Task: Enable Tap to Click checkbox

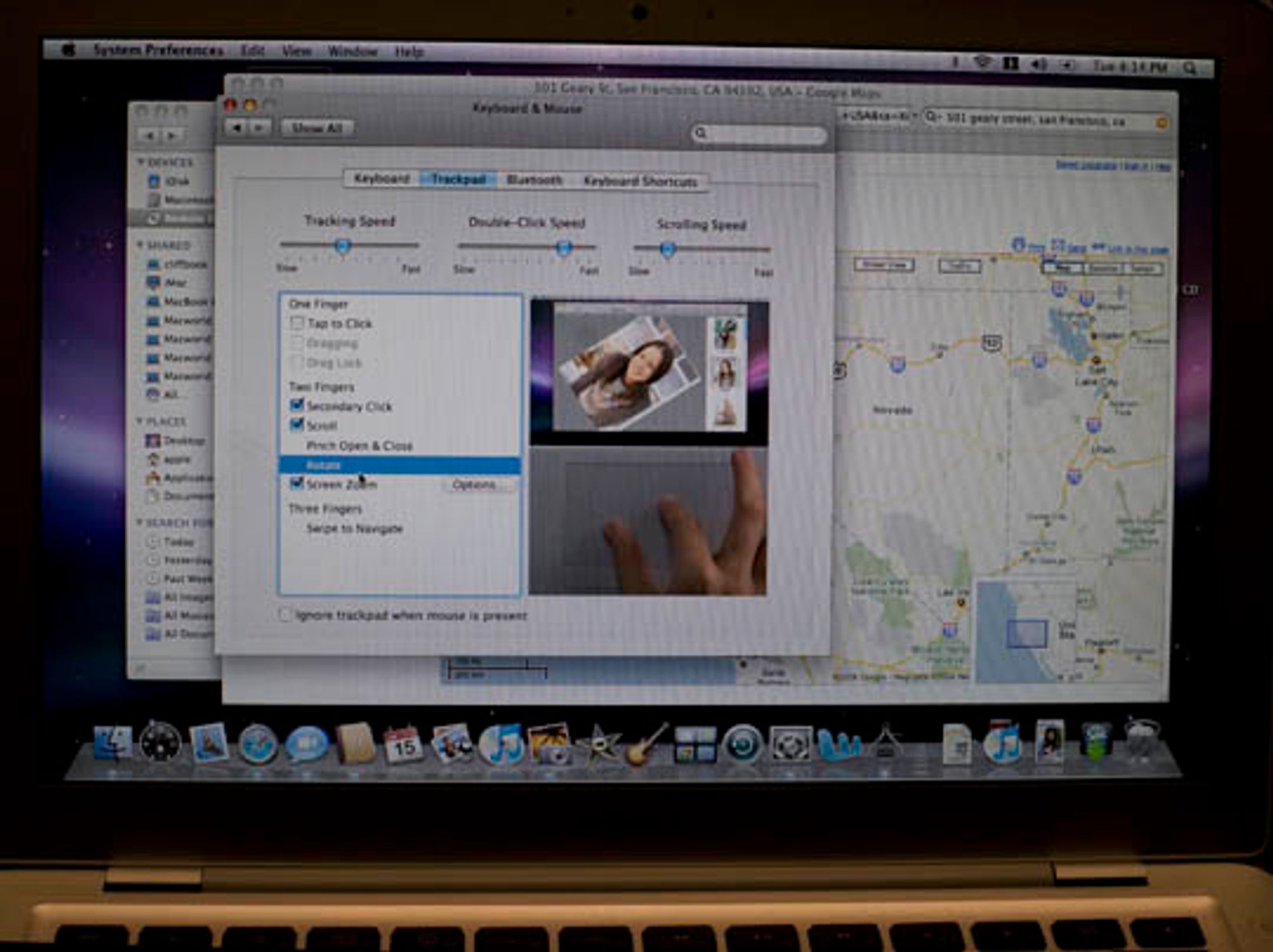Action: click(297, 323)
